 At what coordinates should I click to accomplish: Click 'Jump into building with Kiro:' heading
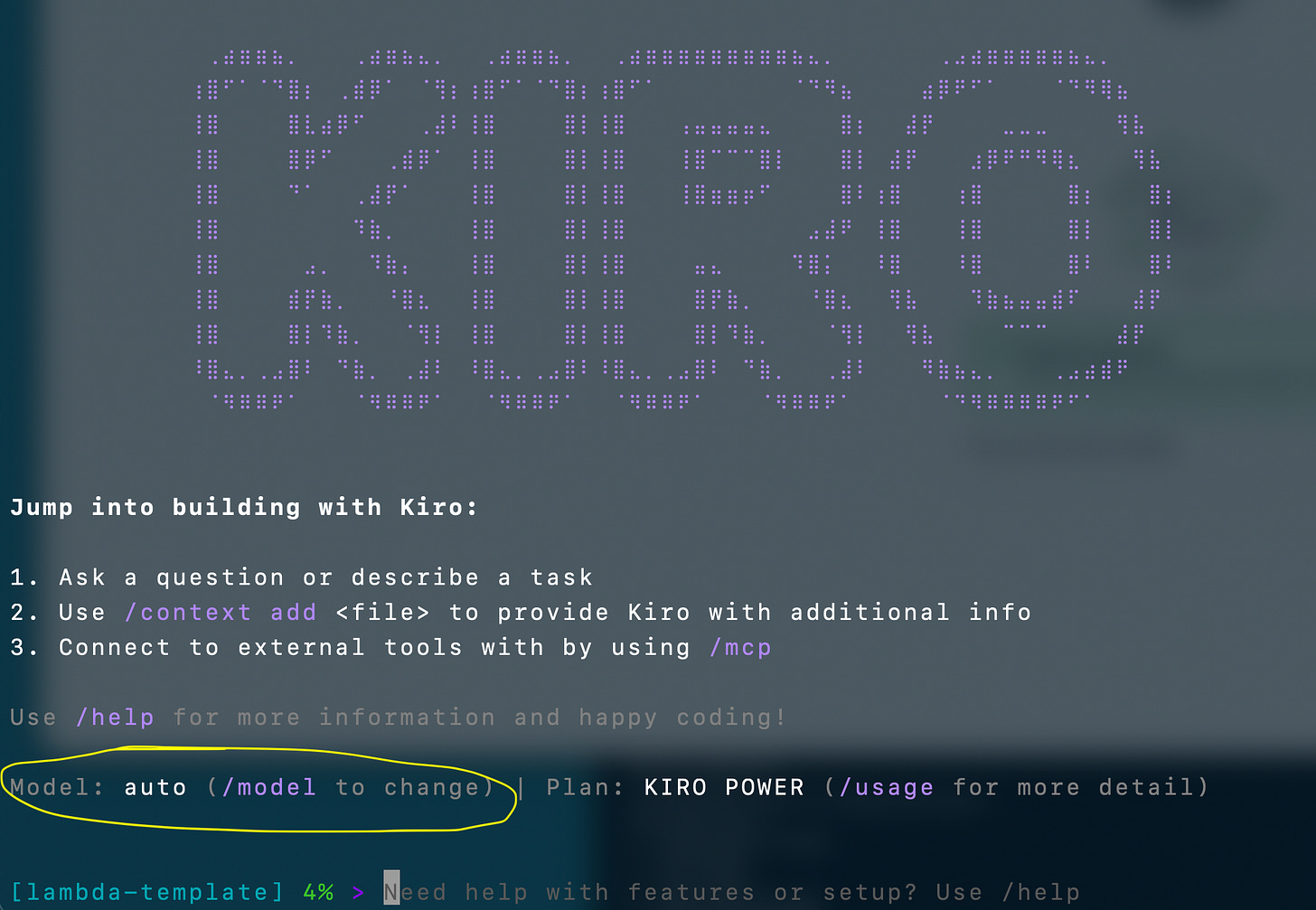(x=244, y=507)
